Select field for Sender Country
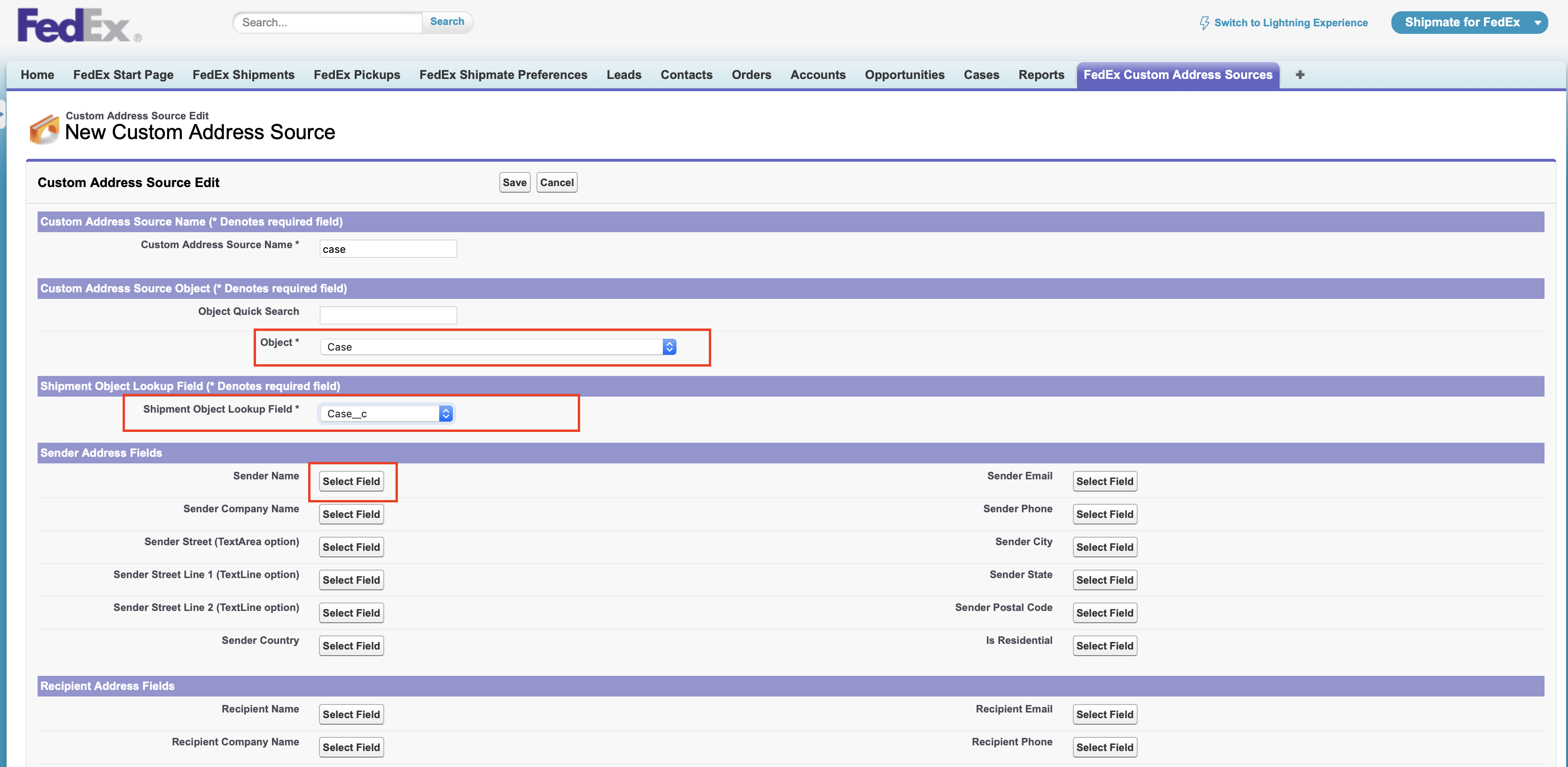Viewport: 1568px width, 767px height. (351, 646)
